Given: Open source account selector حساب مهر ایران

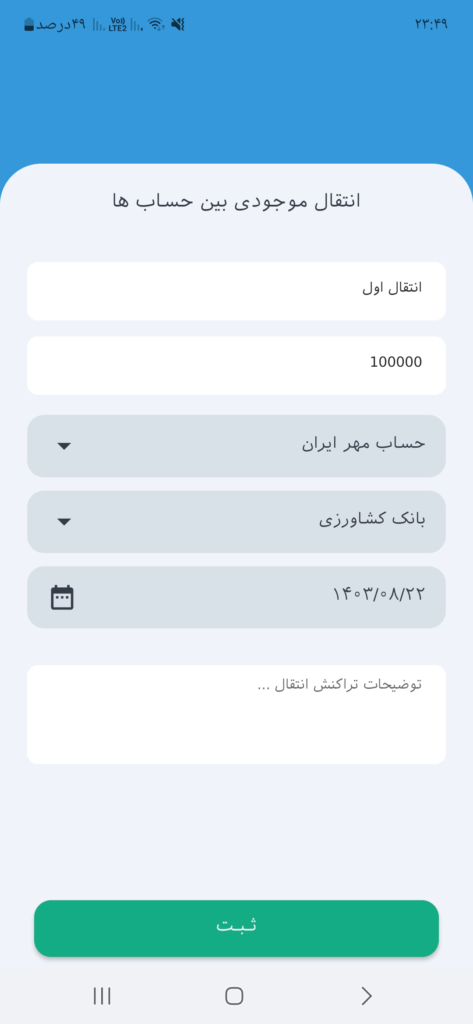Looking at the screenshot, I should (236, 446).
